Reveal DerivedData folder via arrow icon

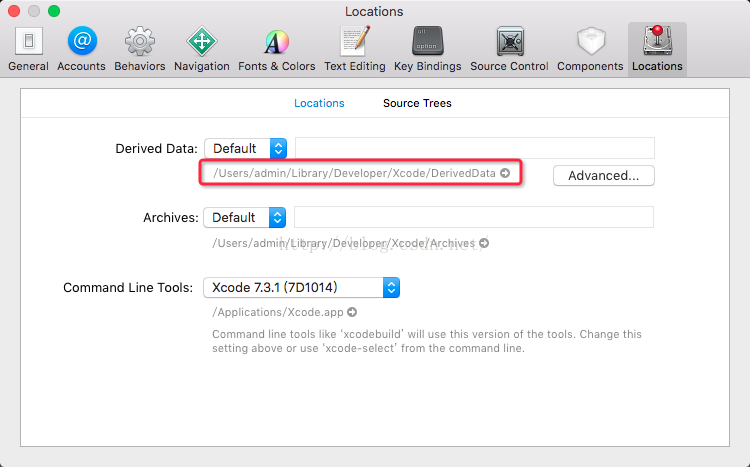pos(505,173)
